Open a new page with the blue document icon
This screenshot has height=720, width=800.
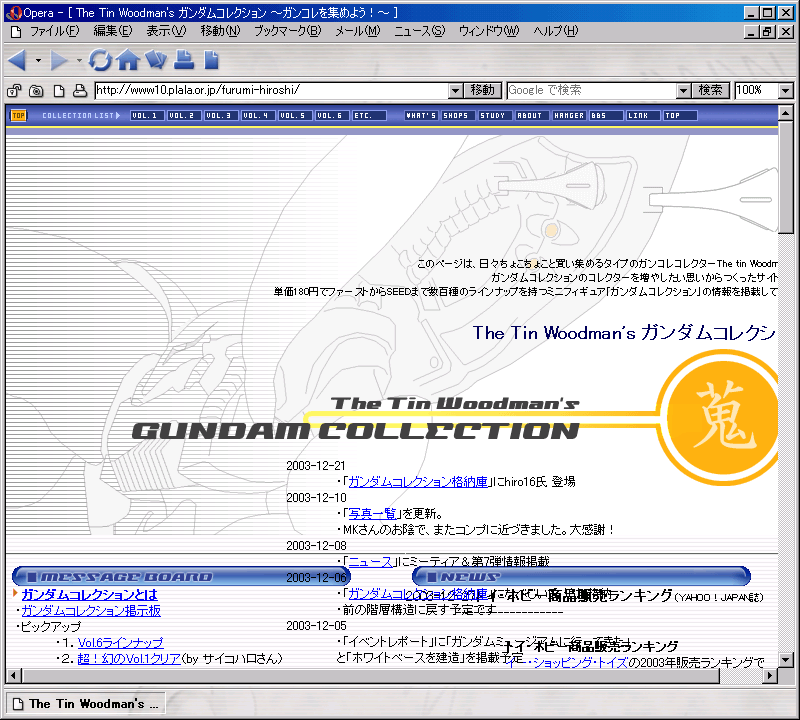coord(211,60)
